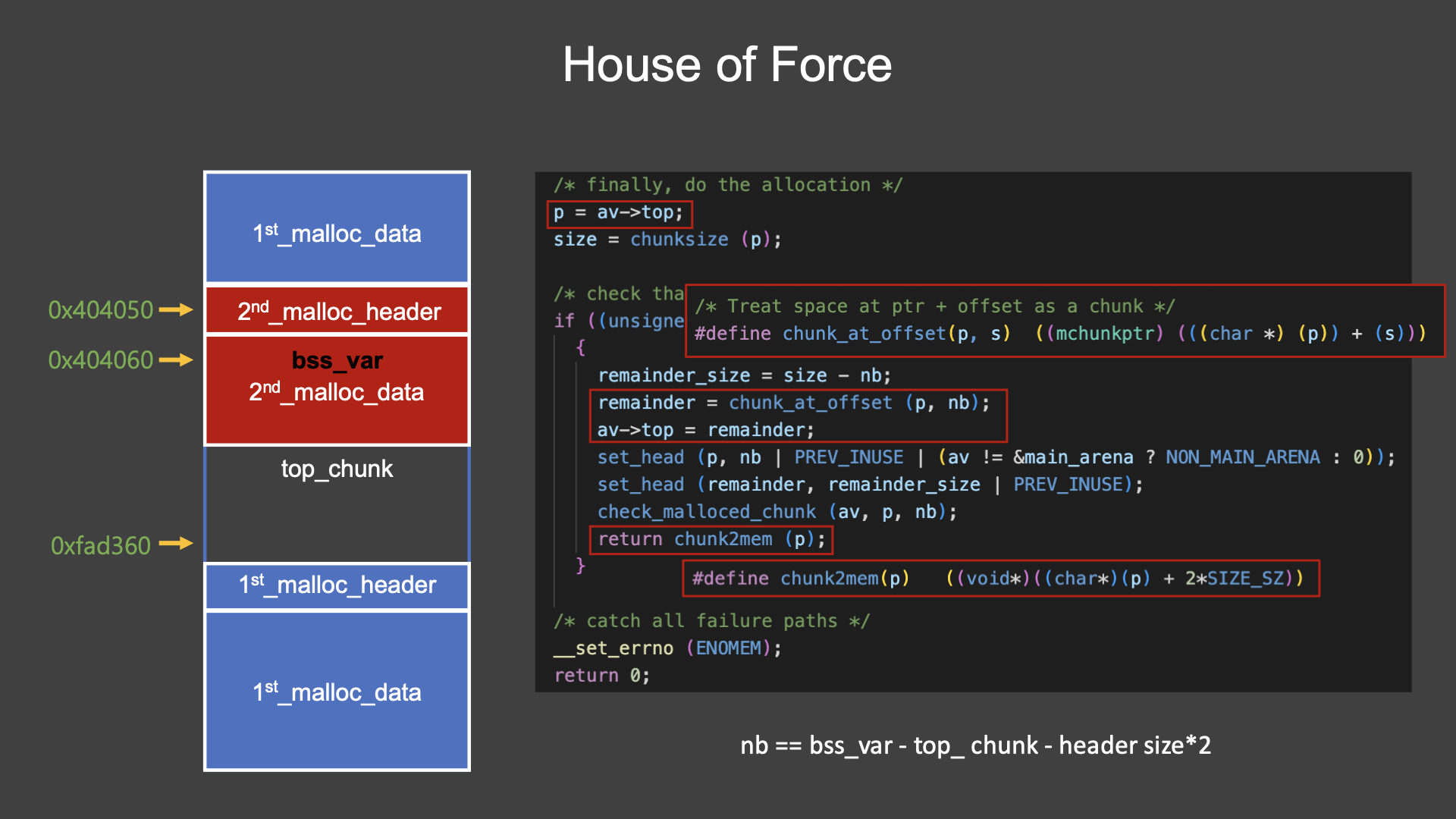The image size is (1456, 819).
Task: Click the chunk2mem define box
Action: pyautogui.click(x=999, y=579)
